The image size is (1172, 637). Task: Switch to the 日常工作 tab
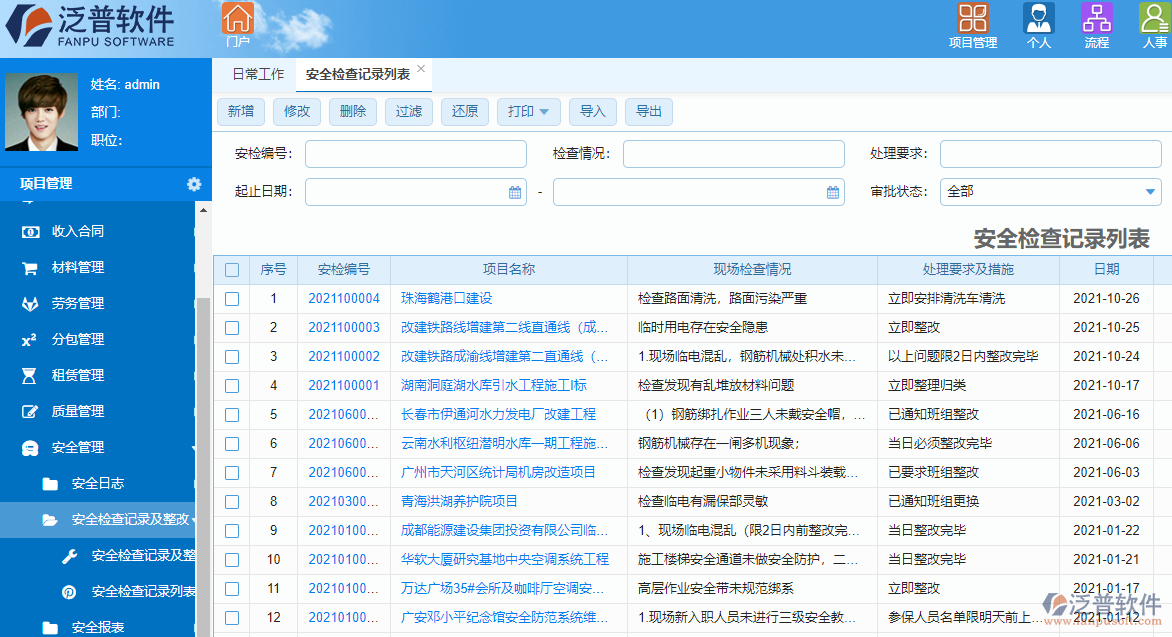[256, 73]
